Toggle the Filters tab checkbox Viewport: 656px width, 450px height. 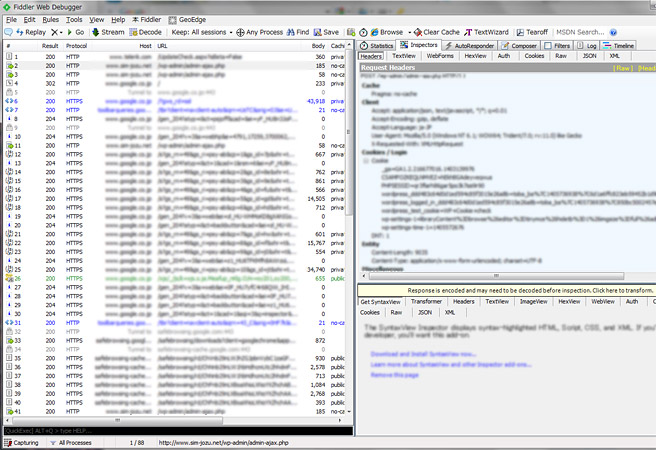pos(548,46)
